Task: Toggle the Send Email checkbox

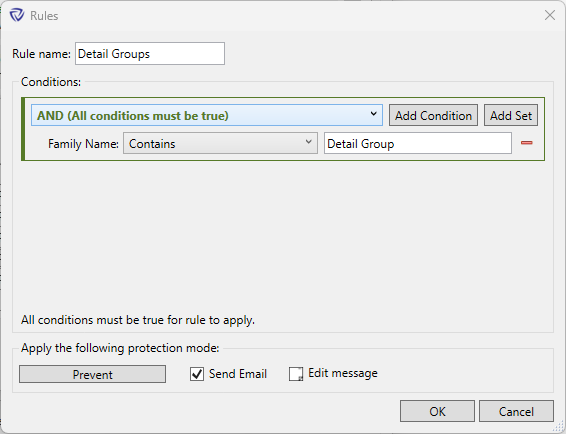Action: 197,374
